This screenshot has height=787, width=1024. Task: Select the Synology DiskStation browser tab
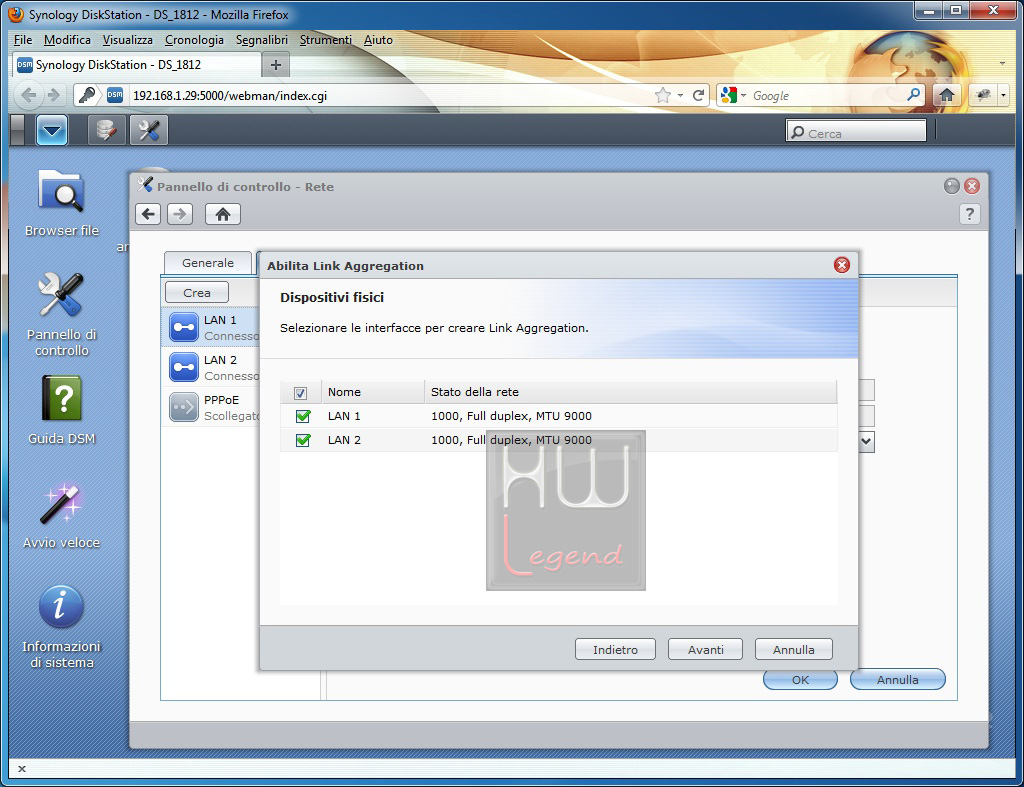point(136,65)
